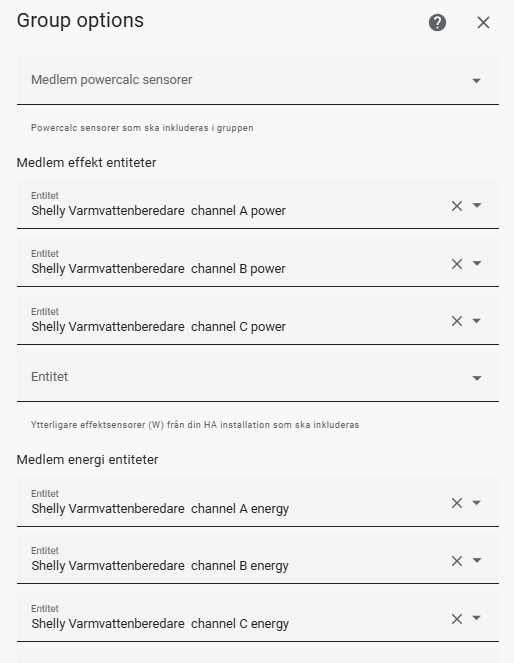Remove the channel C power entity
The height and width of the screenshot is (663, 514).
tap(457, 321)
